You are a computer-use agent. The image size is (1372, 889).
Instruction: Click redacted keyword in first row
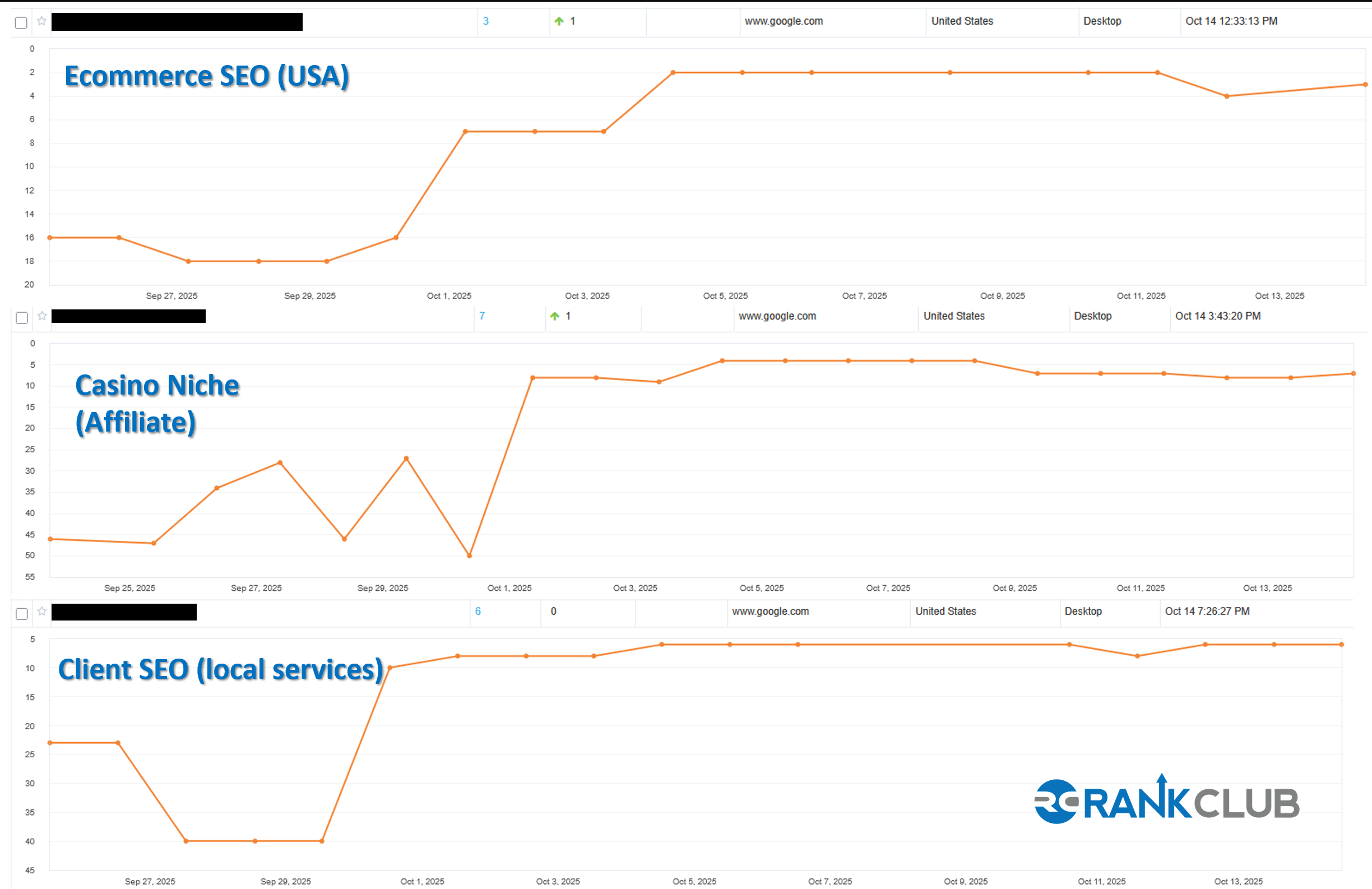[177, 22]
